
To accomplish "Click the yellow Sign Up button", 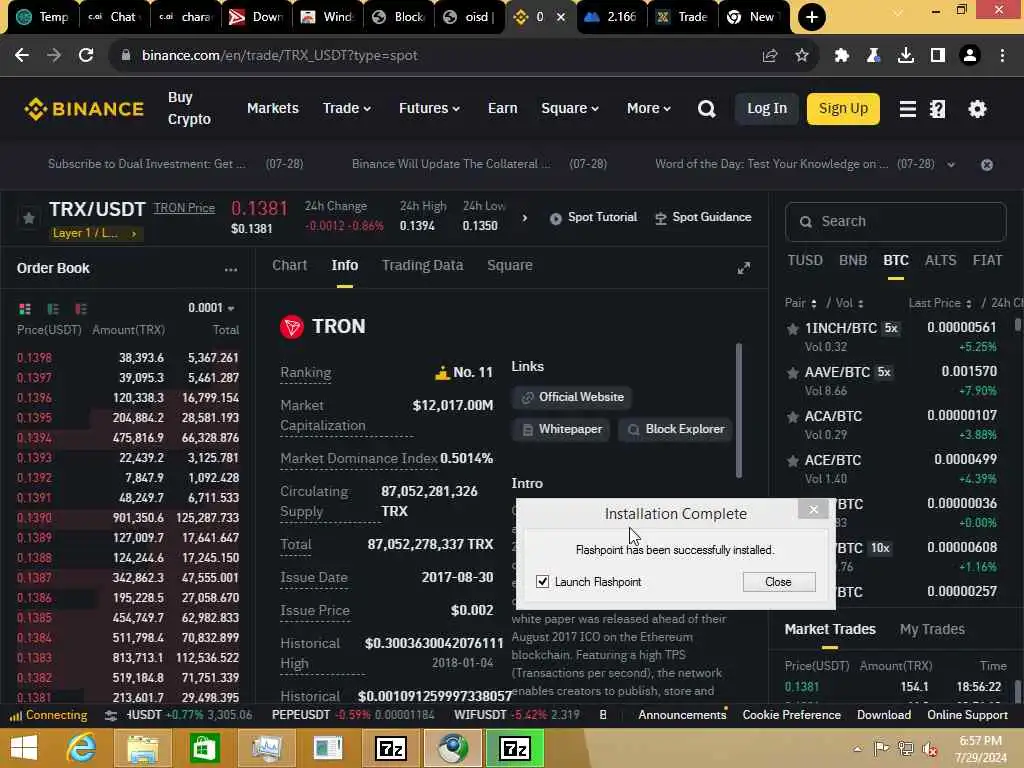I will point(843,108).
